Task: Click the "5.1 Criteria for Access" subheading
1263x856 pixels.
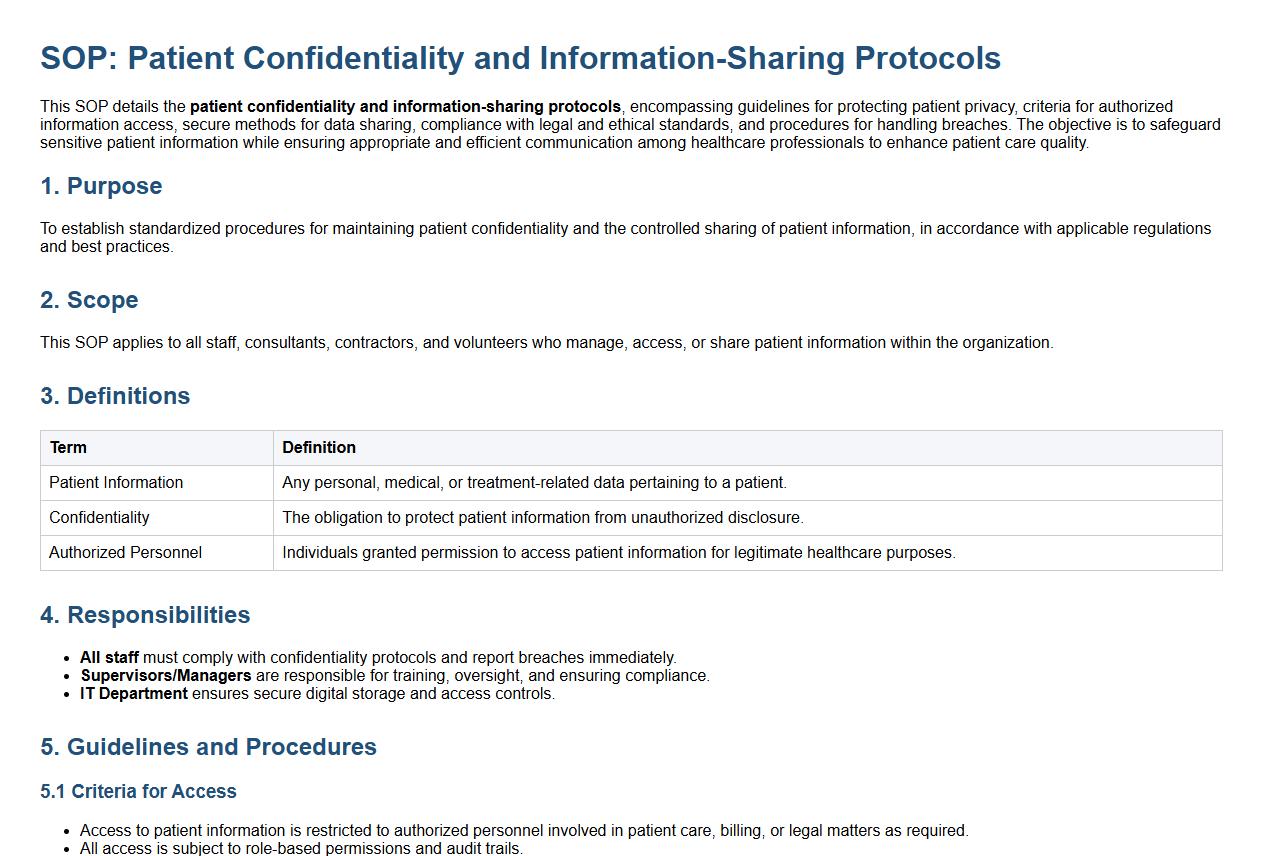Action: click(x=138, y=791)
